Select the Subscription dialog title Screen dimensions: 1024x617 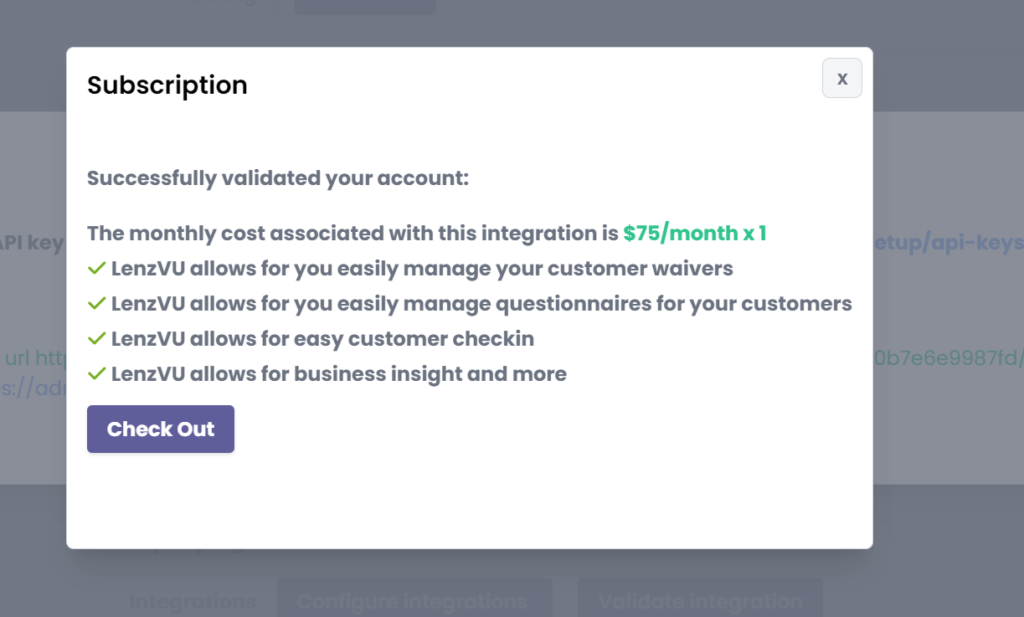click(x=167, y=85)
